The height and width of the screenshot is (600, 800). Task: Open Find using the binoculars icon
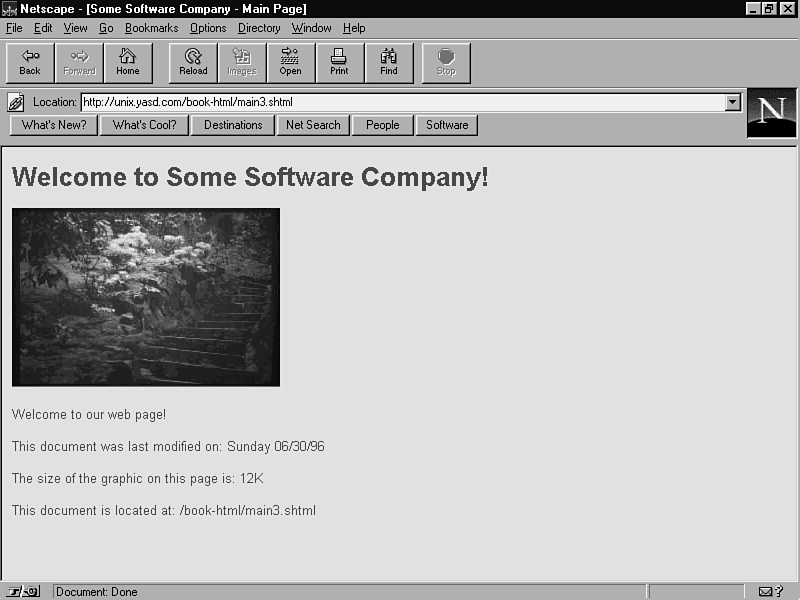[x=389, y=62]
